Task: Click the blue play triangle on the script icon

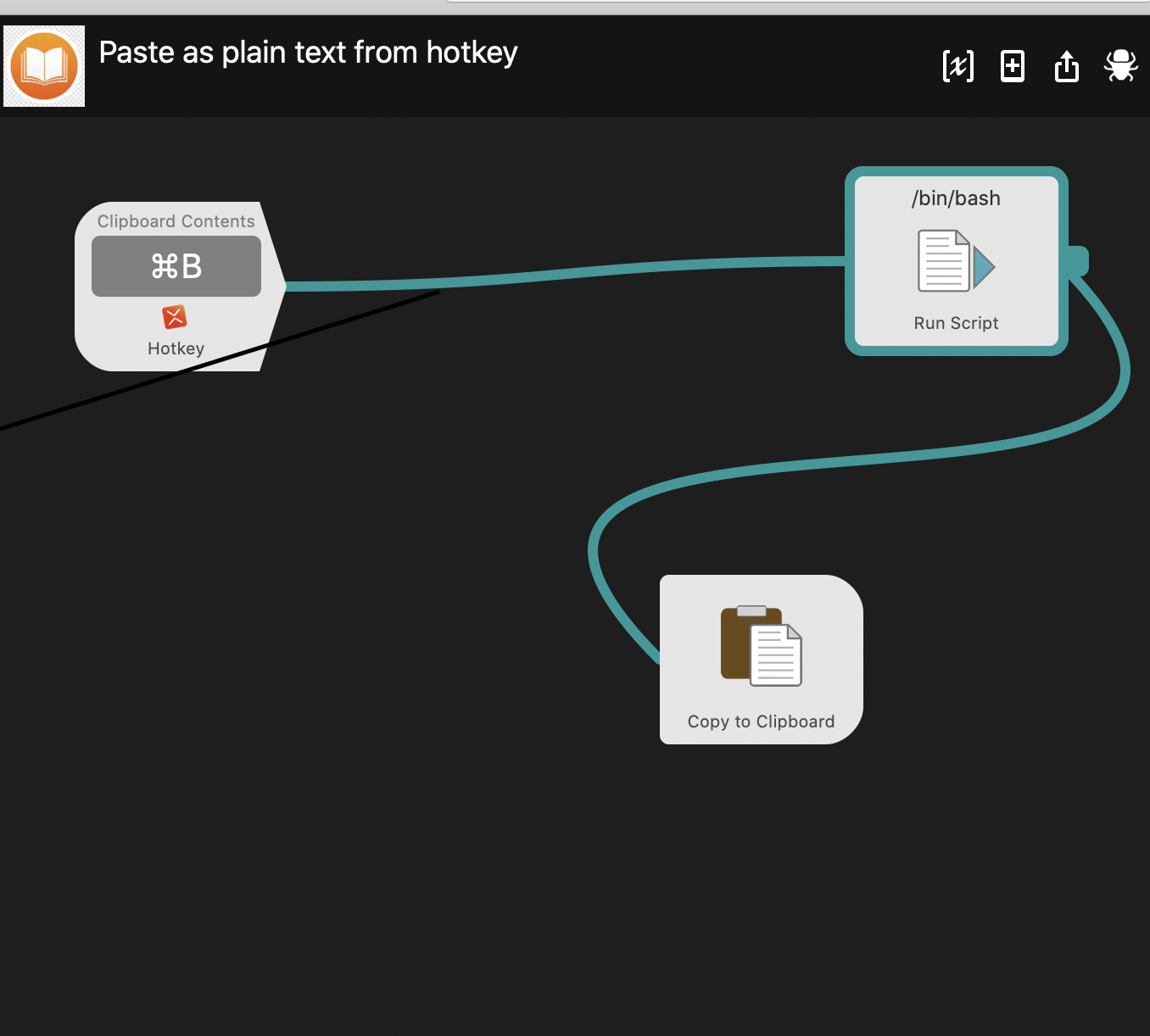Action: (x=984, y=266)
